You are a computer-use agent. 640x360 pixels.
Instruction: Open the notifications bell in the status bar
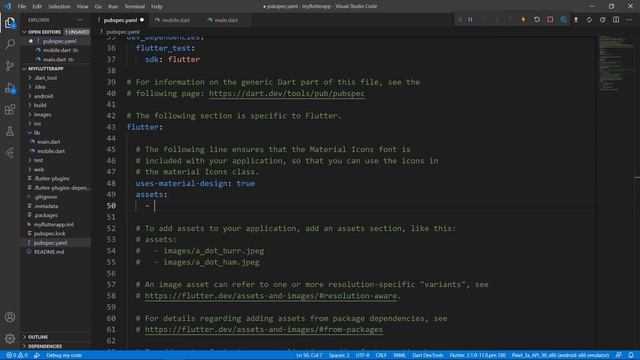pyautogui.click(x=631, y=355)
